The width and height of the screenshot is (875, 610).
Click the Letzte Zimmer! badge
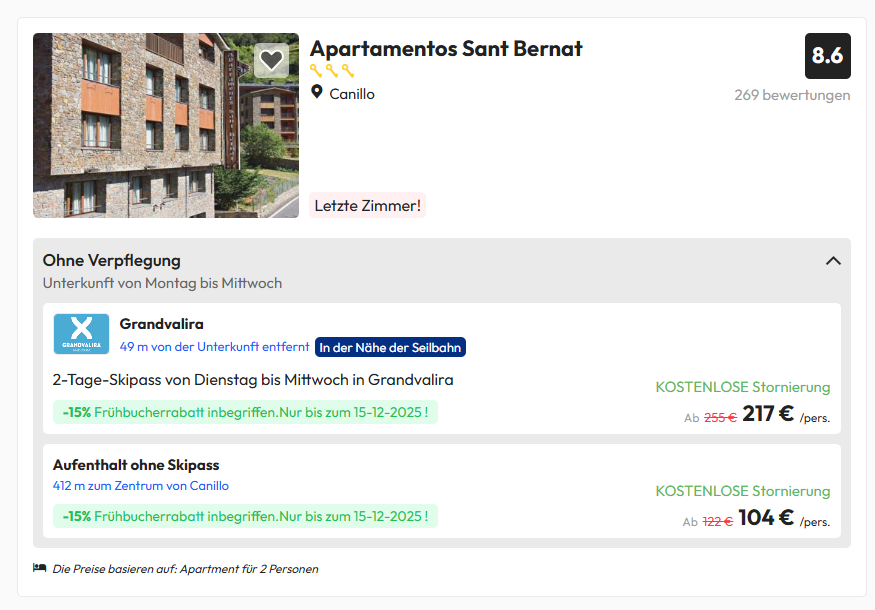pyautogui.click(x=367, y=205)
